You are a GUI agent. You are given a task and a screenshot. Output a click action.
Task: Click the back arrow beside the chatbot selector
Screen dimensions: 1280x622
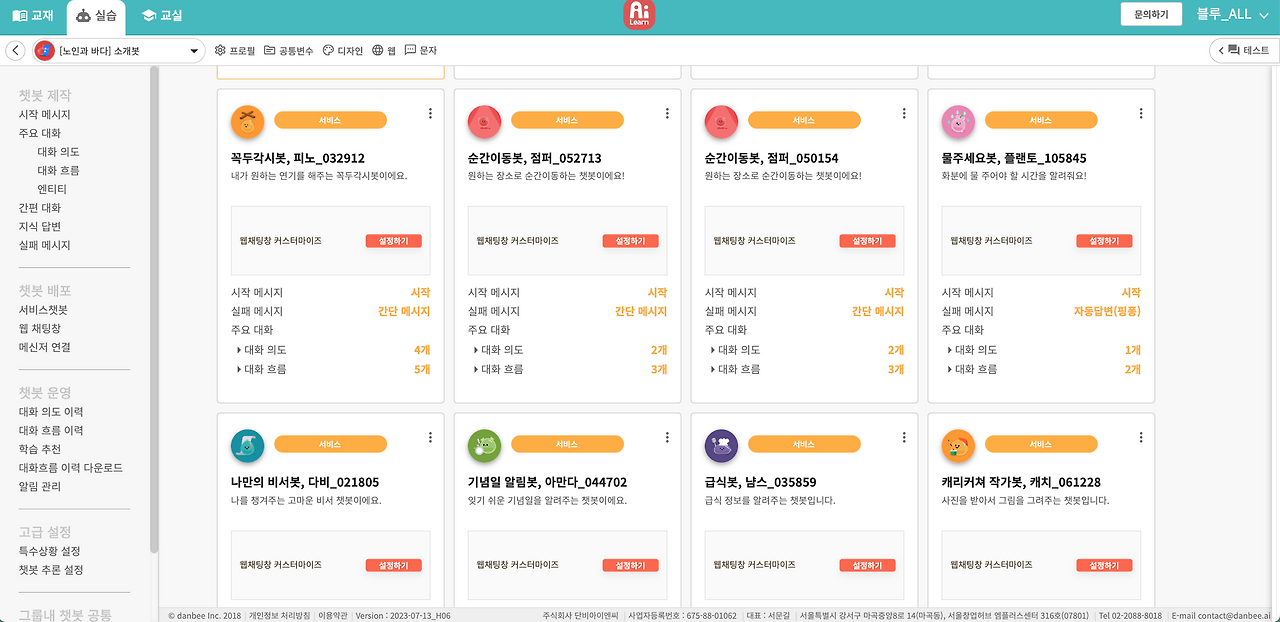tap(14, 49)
